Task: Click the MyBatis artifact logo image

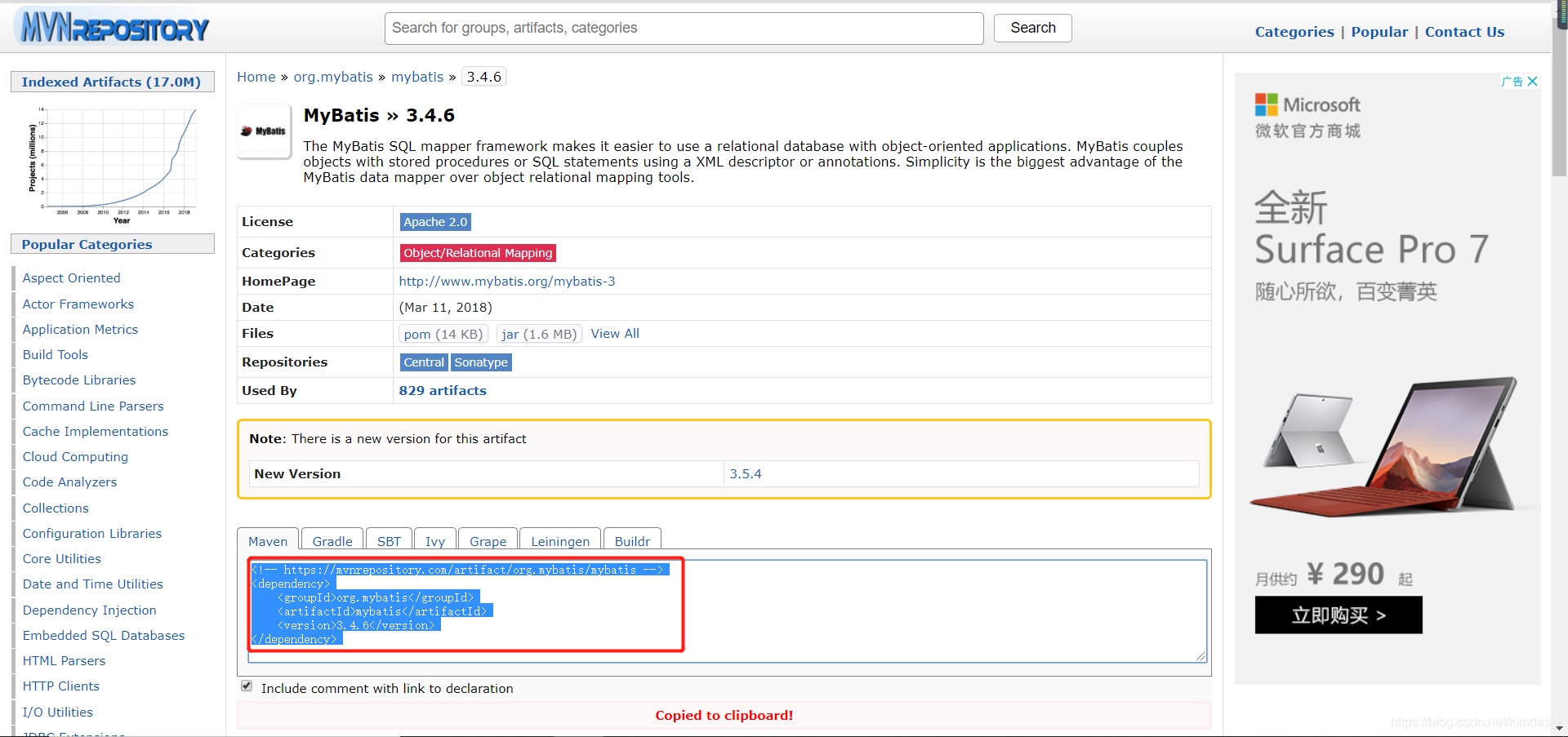Action: tap(264, 131)
